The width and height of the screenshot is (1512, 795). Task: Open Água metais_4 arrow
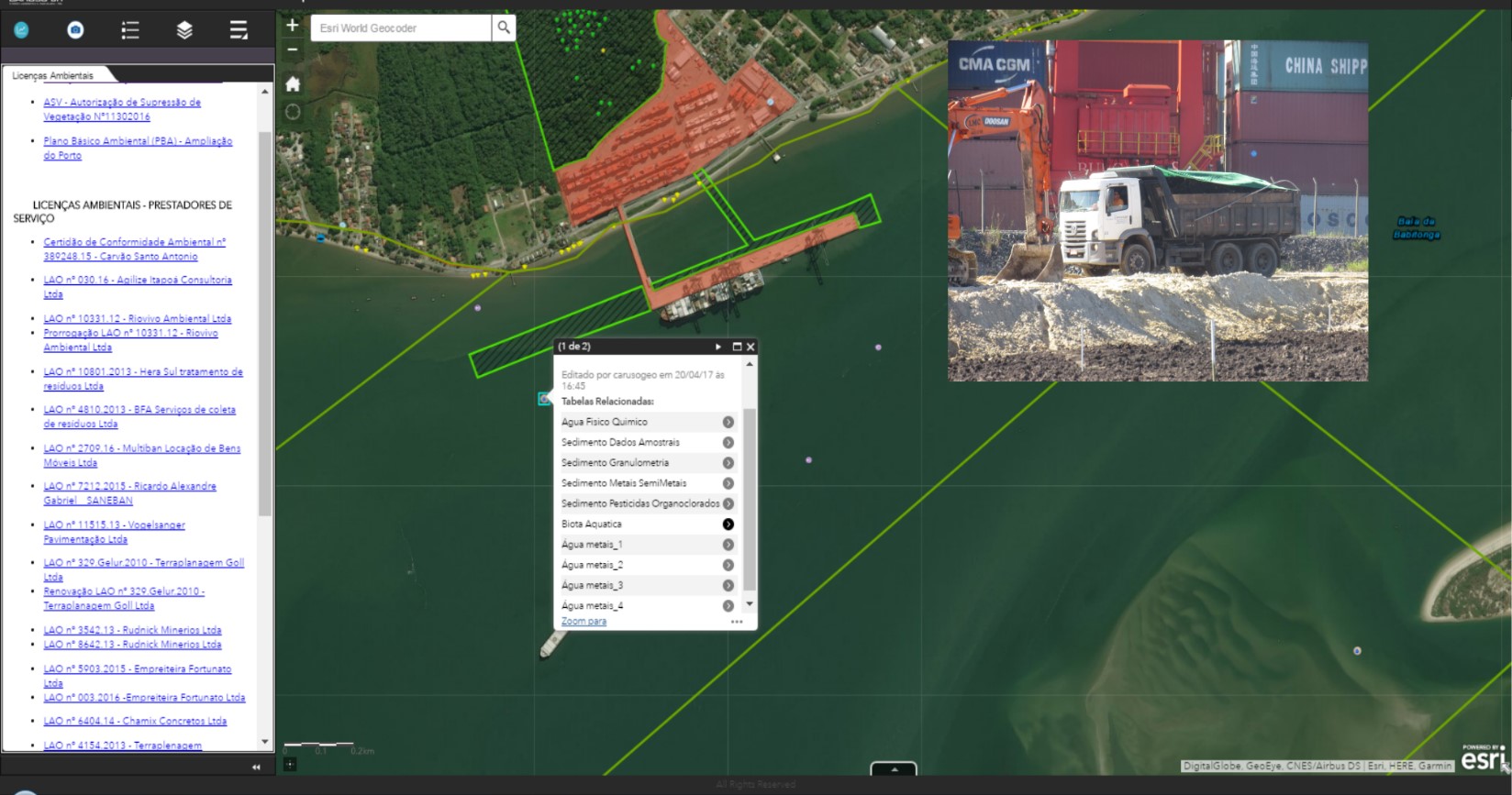(728, 606)
